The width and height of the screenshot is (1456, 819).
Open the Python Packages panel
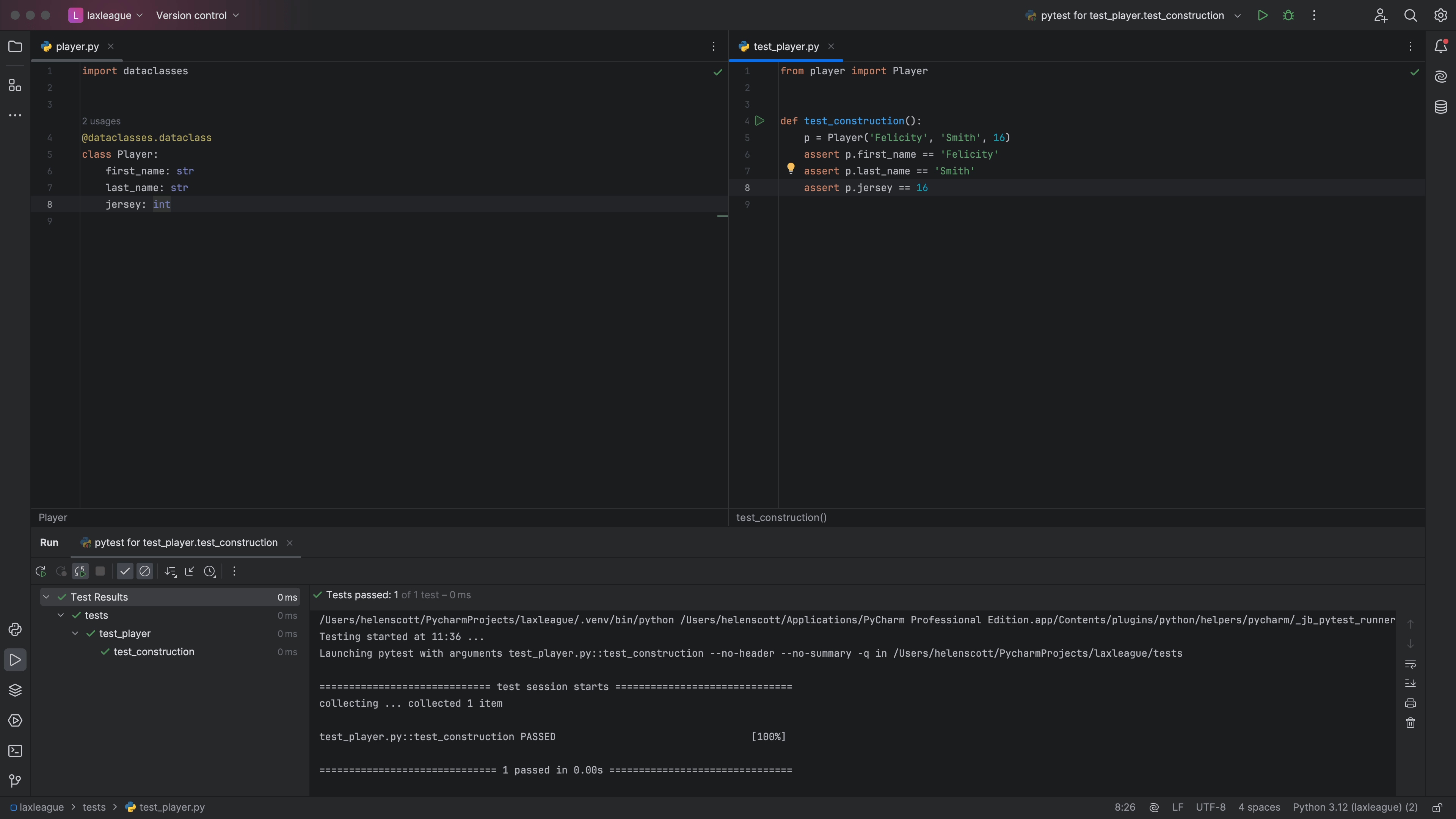[x=15, y=690]
